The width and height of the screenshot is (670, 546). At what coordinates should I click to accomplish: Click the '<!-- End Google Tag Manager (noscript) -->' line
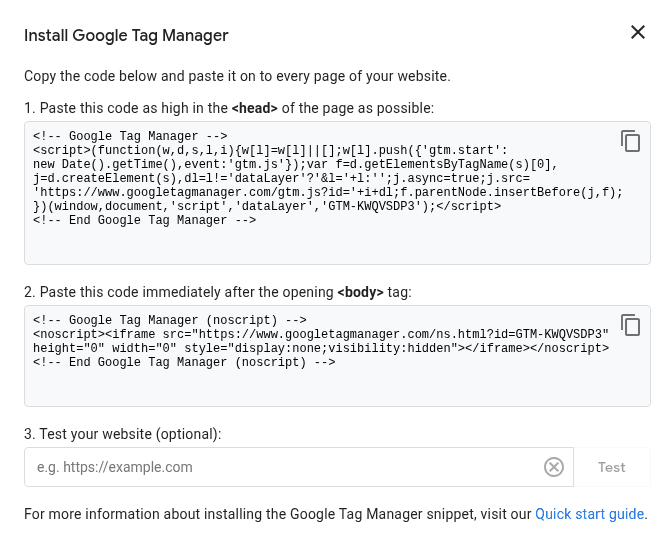pyautogui.click(x=184, y=362)
